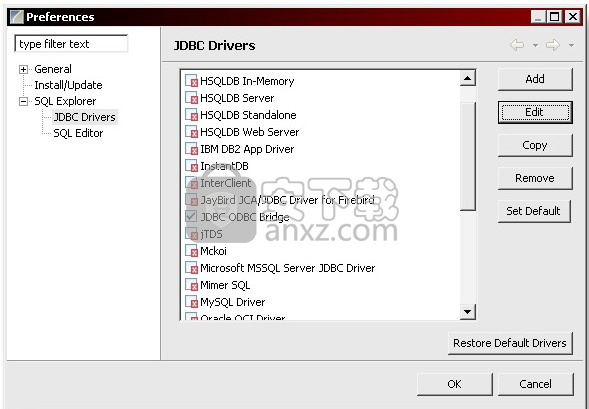Click the Copy driver button

(535, 145)
